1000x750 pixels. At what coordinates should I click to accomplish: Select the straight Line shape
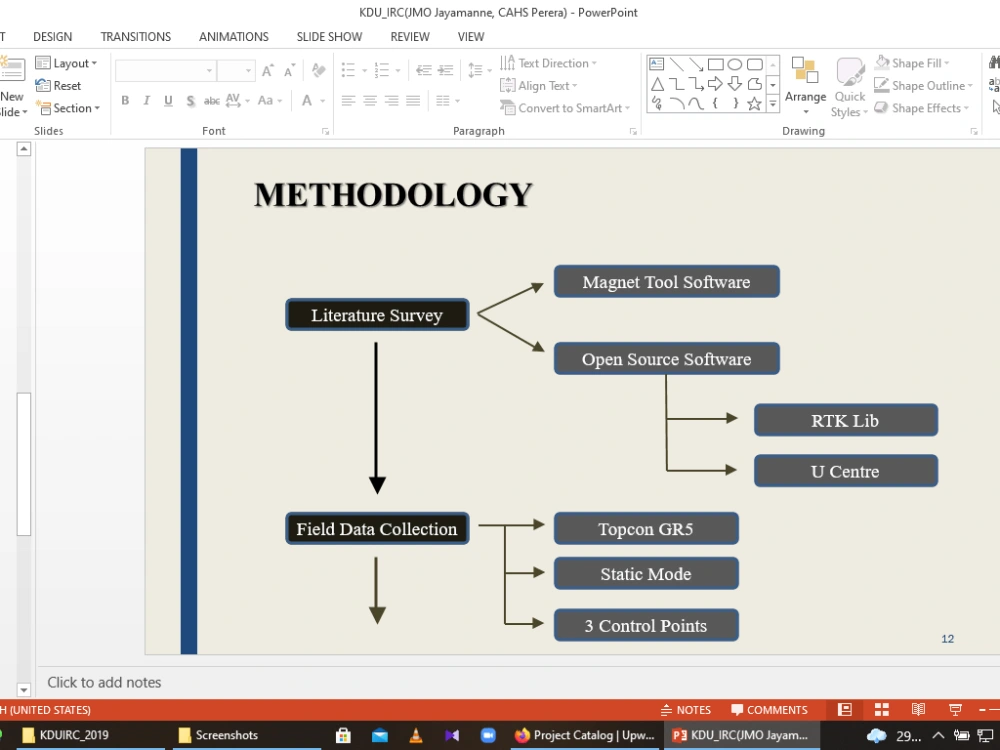[x=677, y=64]
